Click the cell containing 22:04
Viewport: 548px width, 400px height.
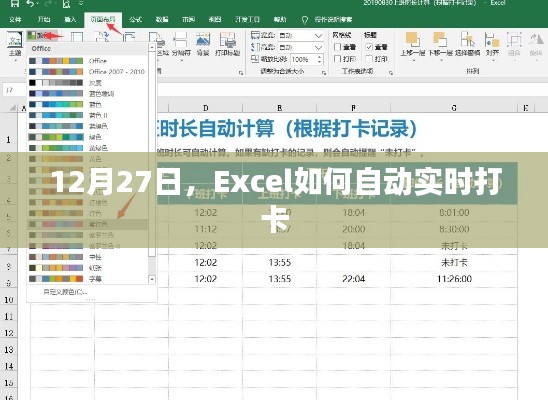(x=353, y=279)
